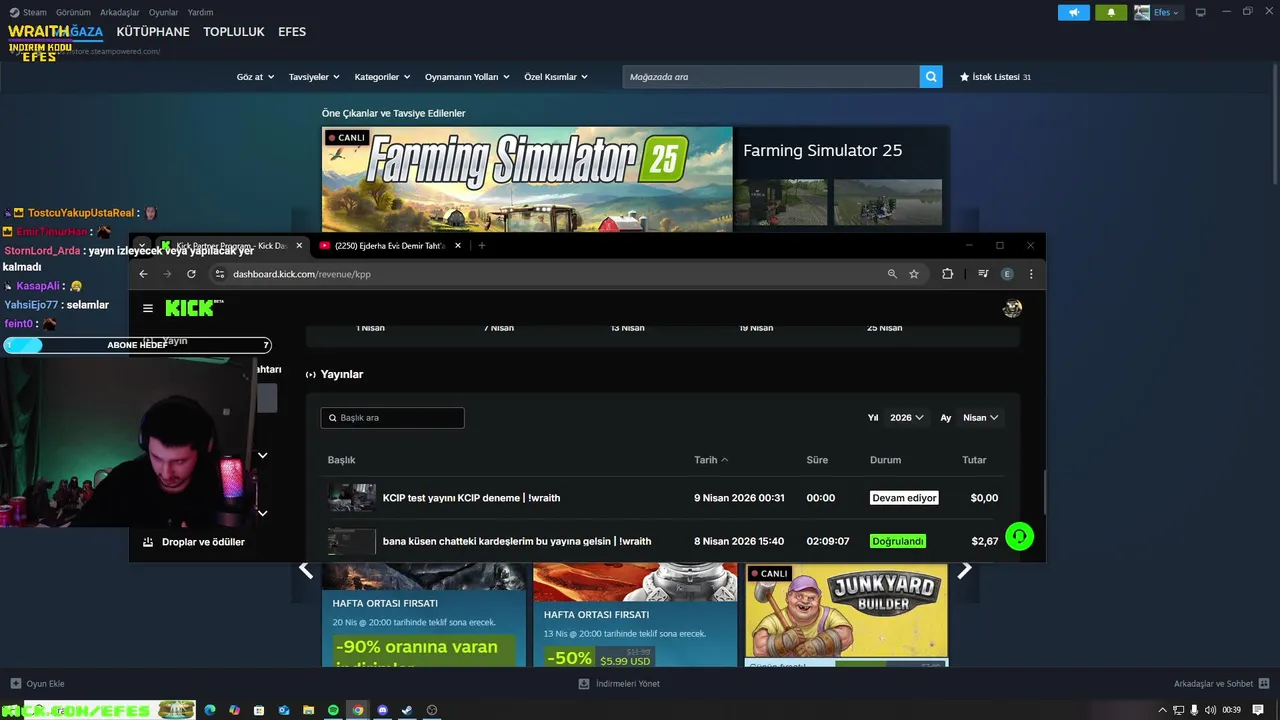Open Steam announcements megaphone button
The height and width of the screenshot is (720, 1280).
click(1074, 13)
